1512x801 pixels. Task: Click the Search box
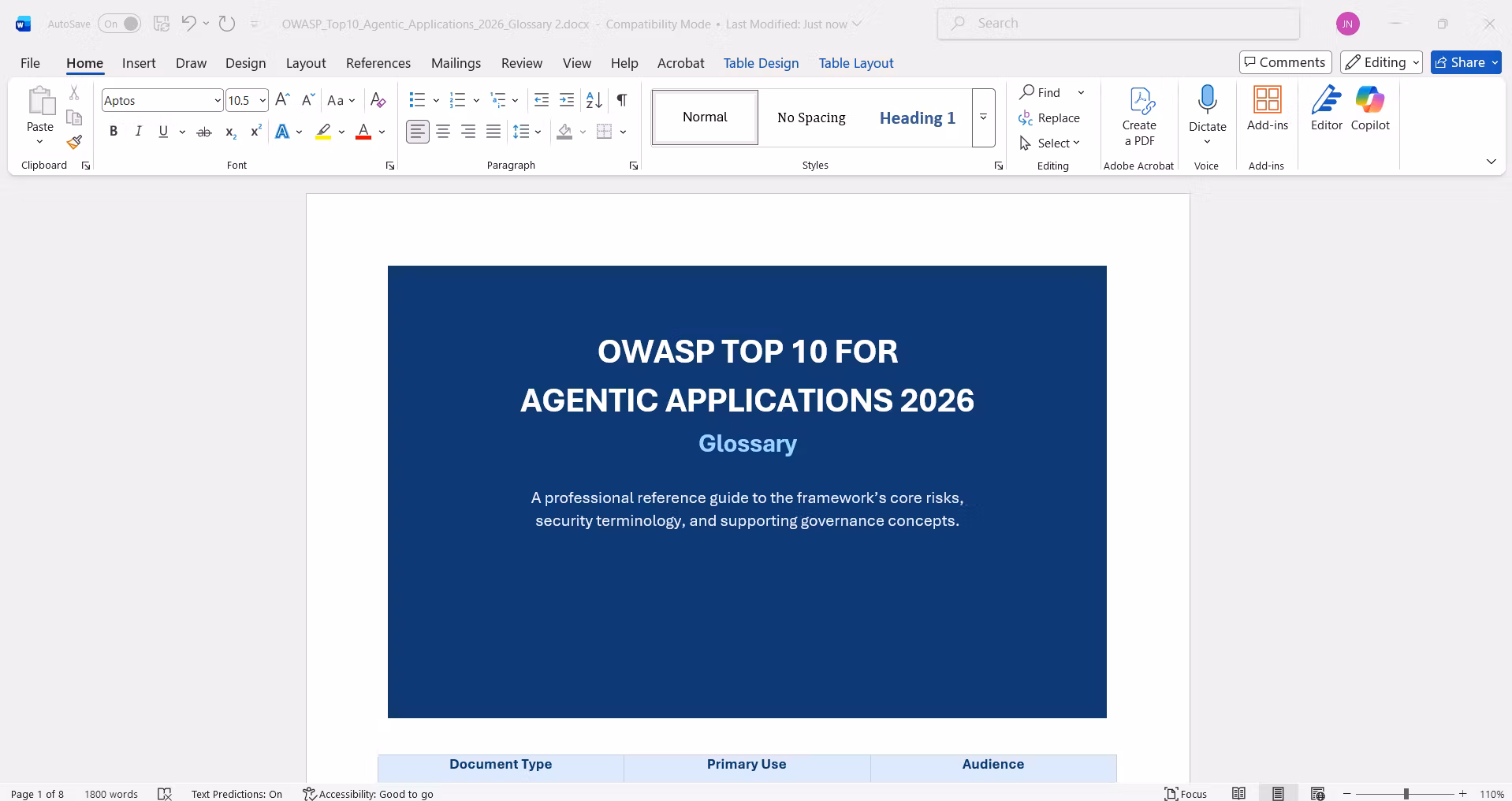1119,24
